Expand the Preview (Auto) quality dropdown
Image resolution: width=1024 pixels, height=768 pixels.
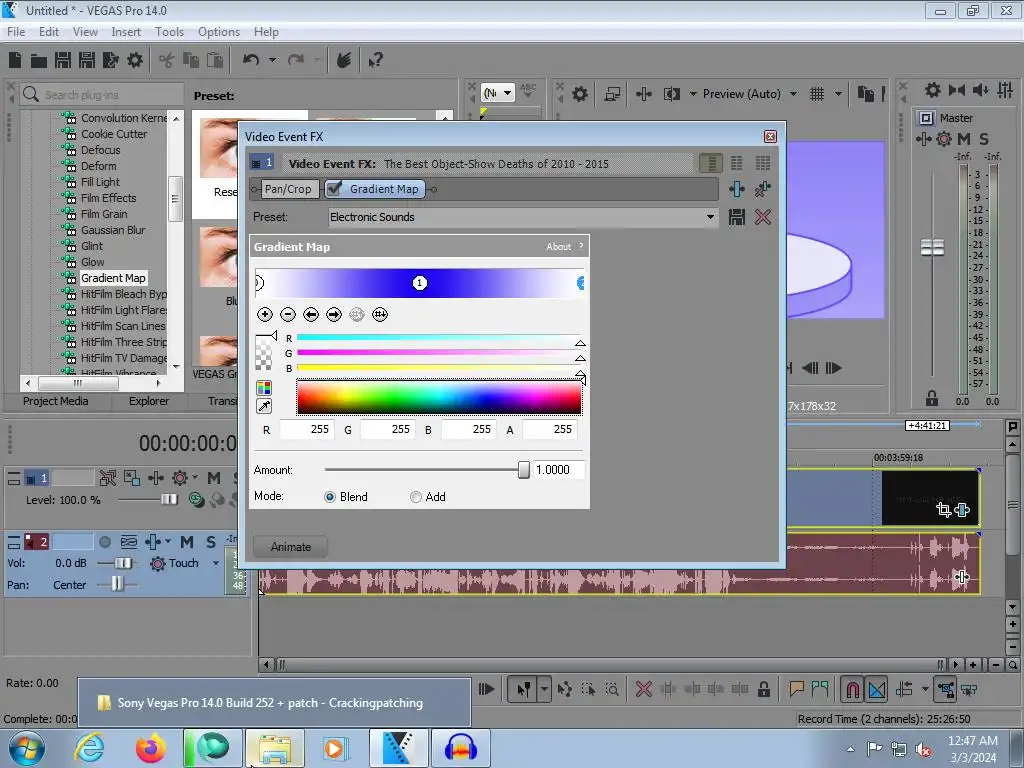(793, 94)
